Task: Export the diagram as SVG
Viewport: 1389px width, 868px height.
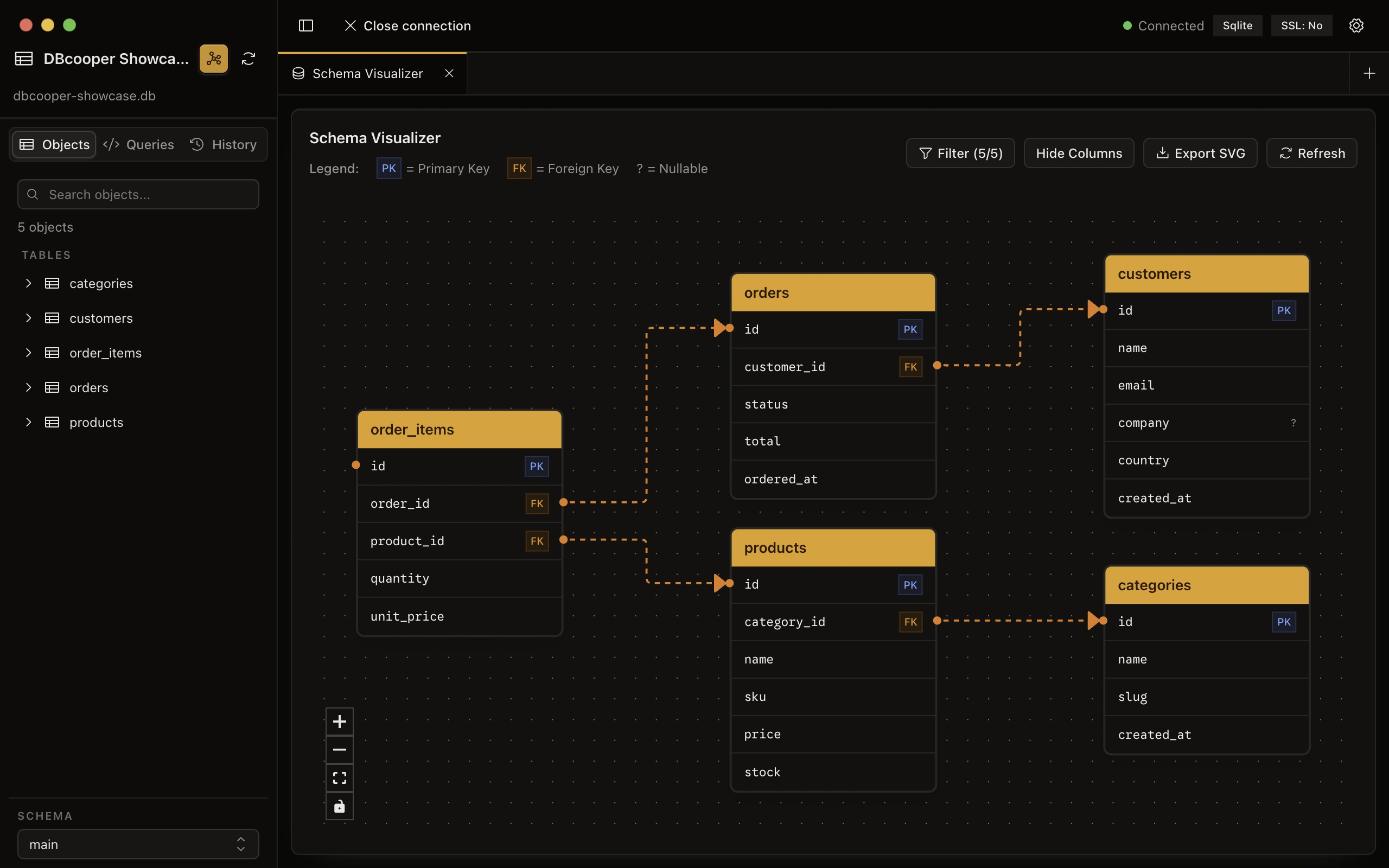Action: 1200,154
